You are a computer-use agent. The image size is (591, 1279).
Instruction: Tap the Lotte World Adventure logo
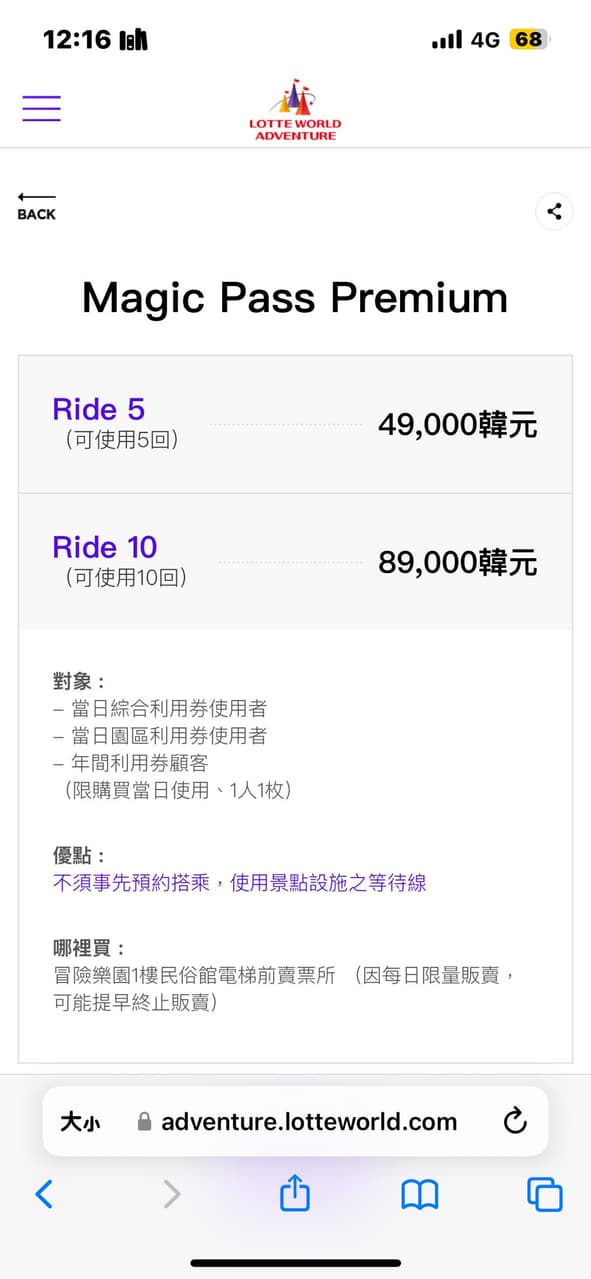tap(295, 110)
